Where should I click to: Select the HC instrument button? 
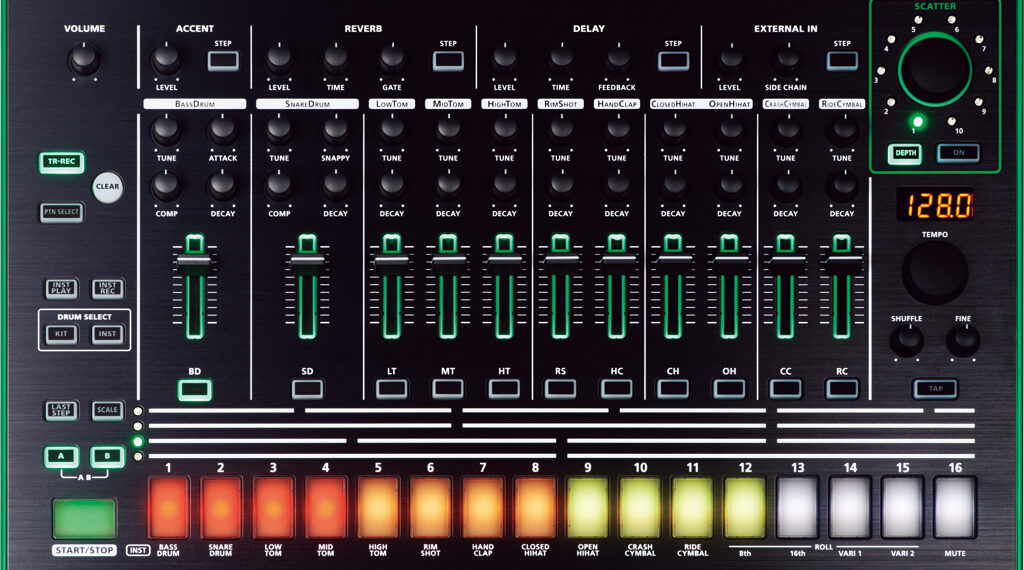point(616,390)
